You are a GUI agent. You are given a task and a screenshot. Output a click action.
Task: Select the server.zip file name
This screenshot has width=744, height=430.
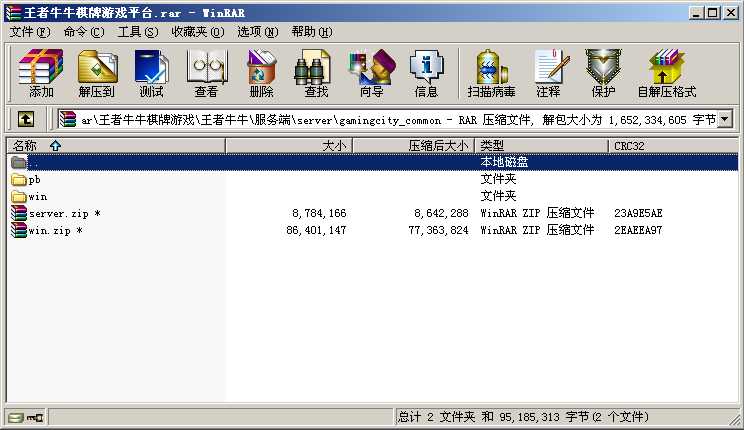[x=65, y=214]
